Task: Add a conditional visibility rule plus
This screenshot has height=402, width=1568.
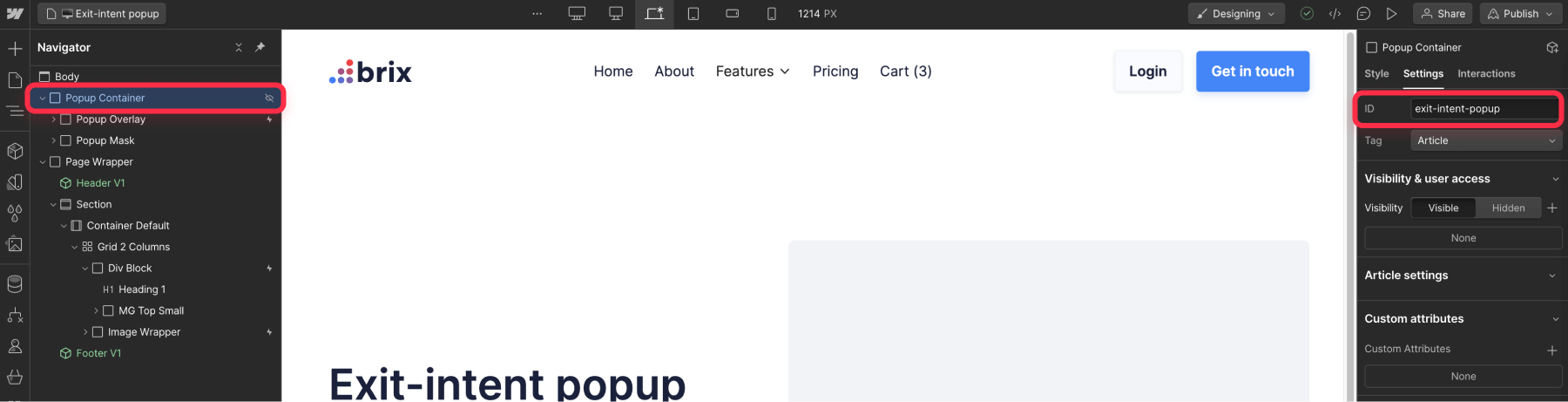Action: coord(1552,208)
